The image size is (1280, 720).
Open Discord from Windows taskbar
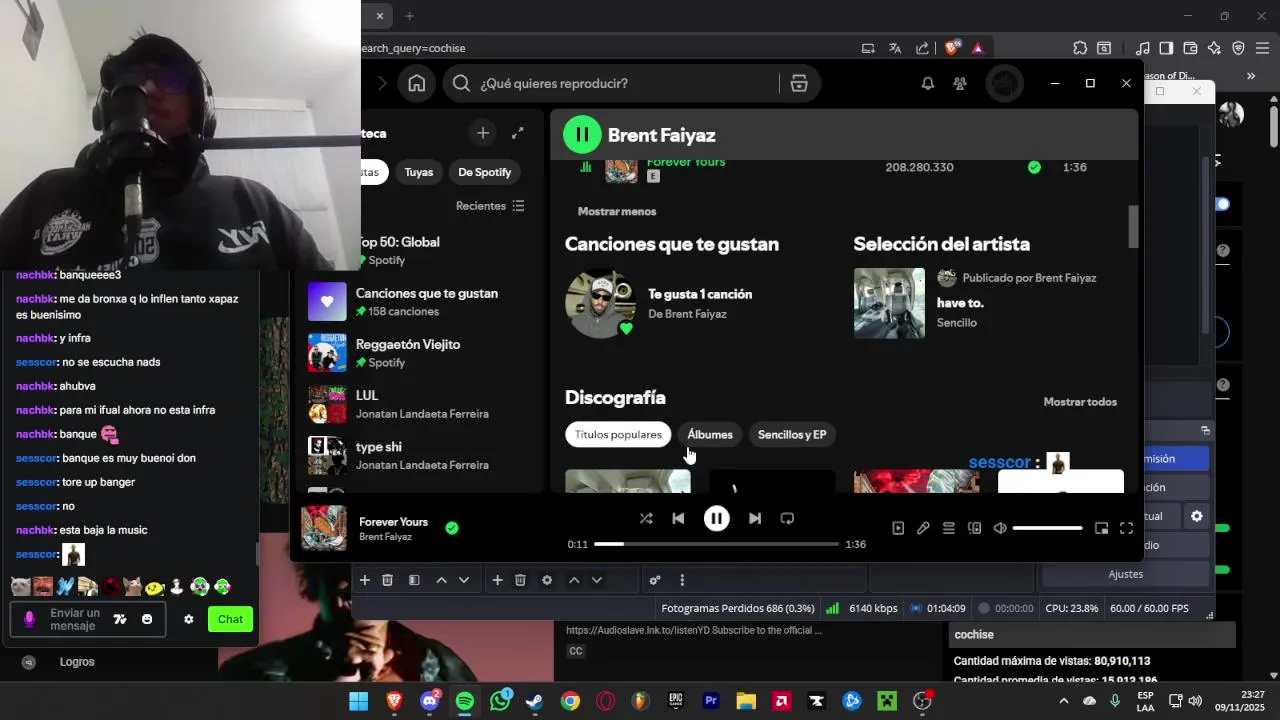(430, 701)
